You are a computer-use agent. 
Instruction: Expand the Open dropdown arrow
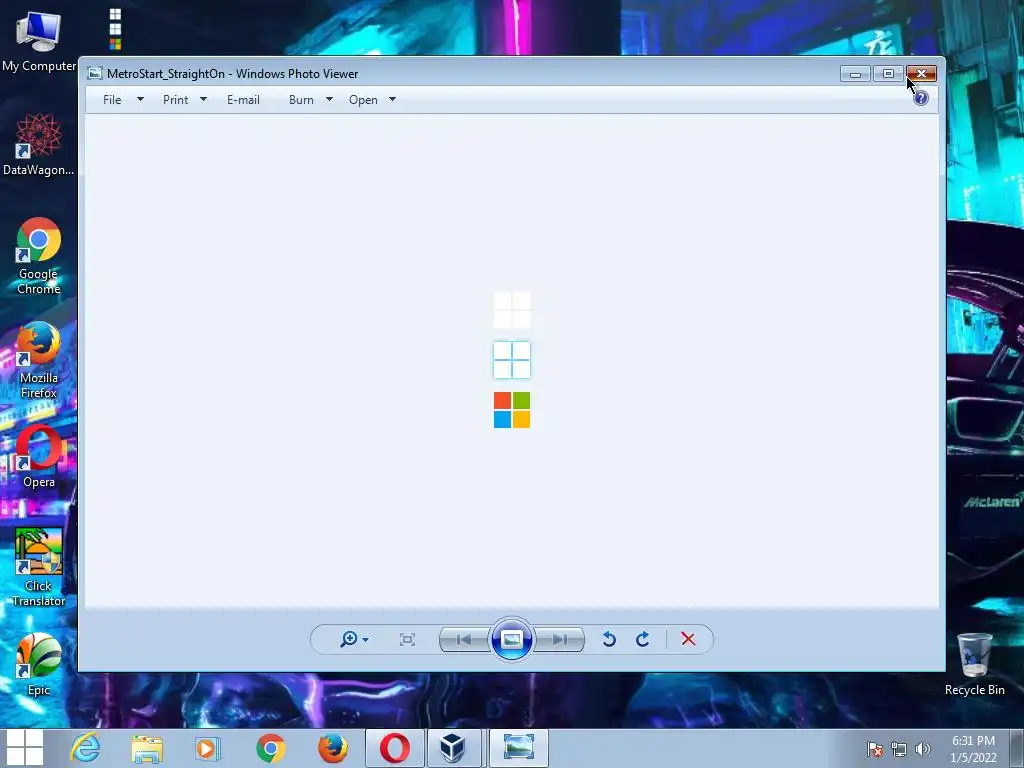392,99
